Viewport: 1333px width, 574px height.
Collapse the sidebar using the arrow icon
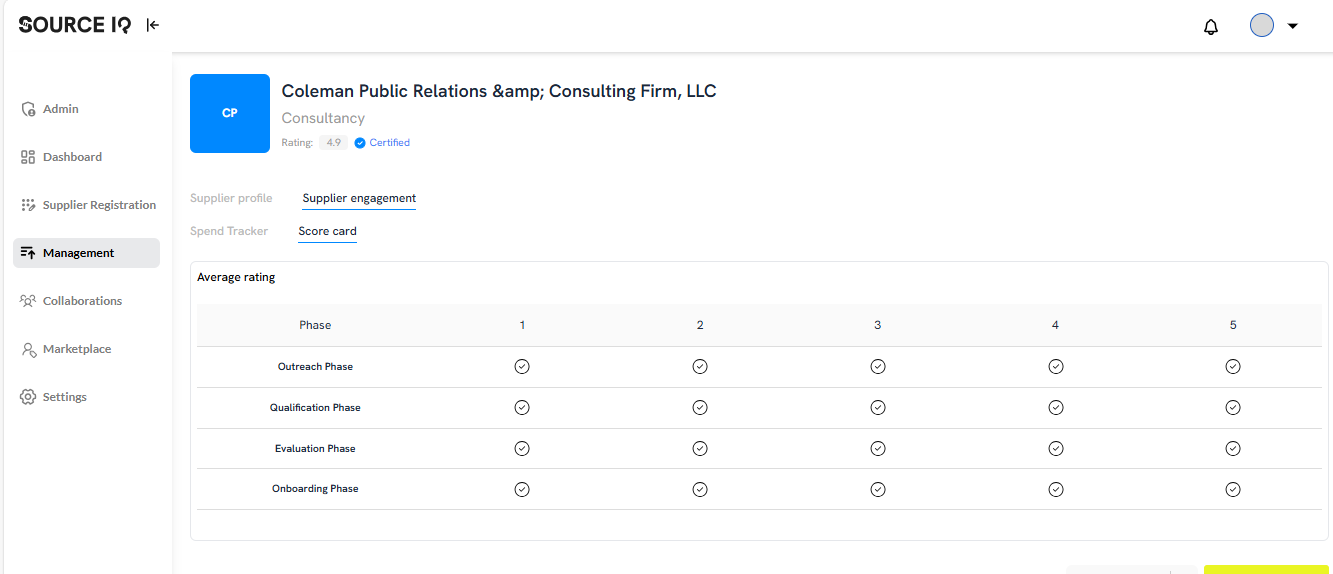tap(153, 25)
